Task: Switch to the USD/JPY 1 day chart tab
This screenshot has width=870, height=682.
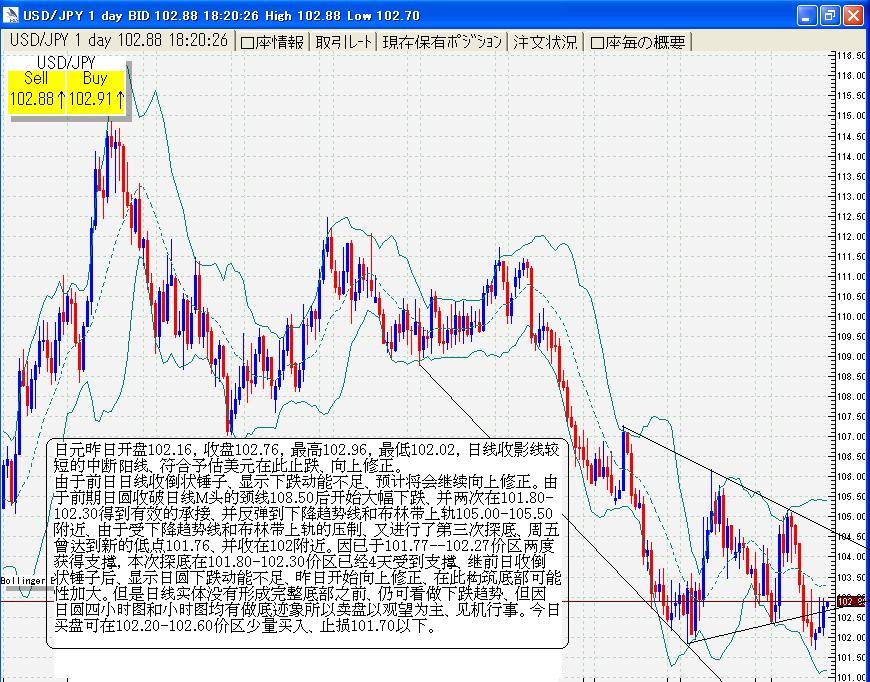Action: tap(119, 41)
